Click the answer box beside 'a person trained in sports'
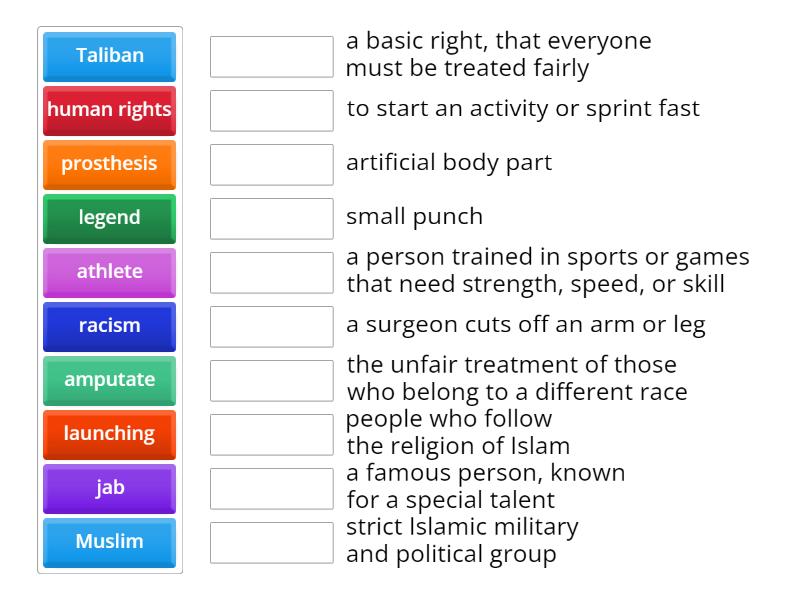 click(271, 273)
